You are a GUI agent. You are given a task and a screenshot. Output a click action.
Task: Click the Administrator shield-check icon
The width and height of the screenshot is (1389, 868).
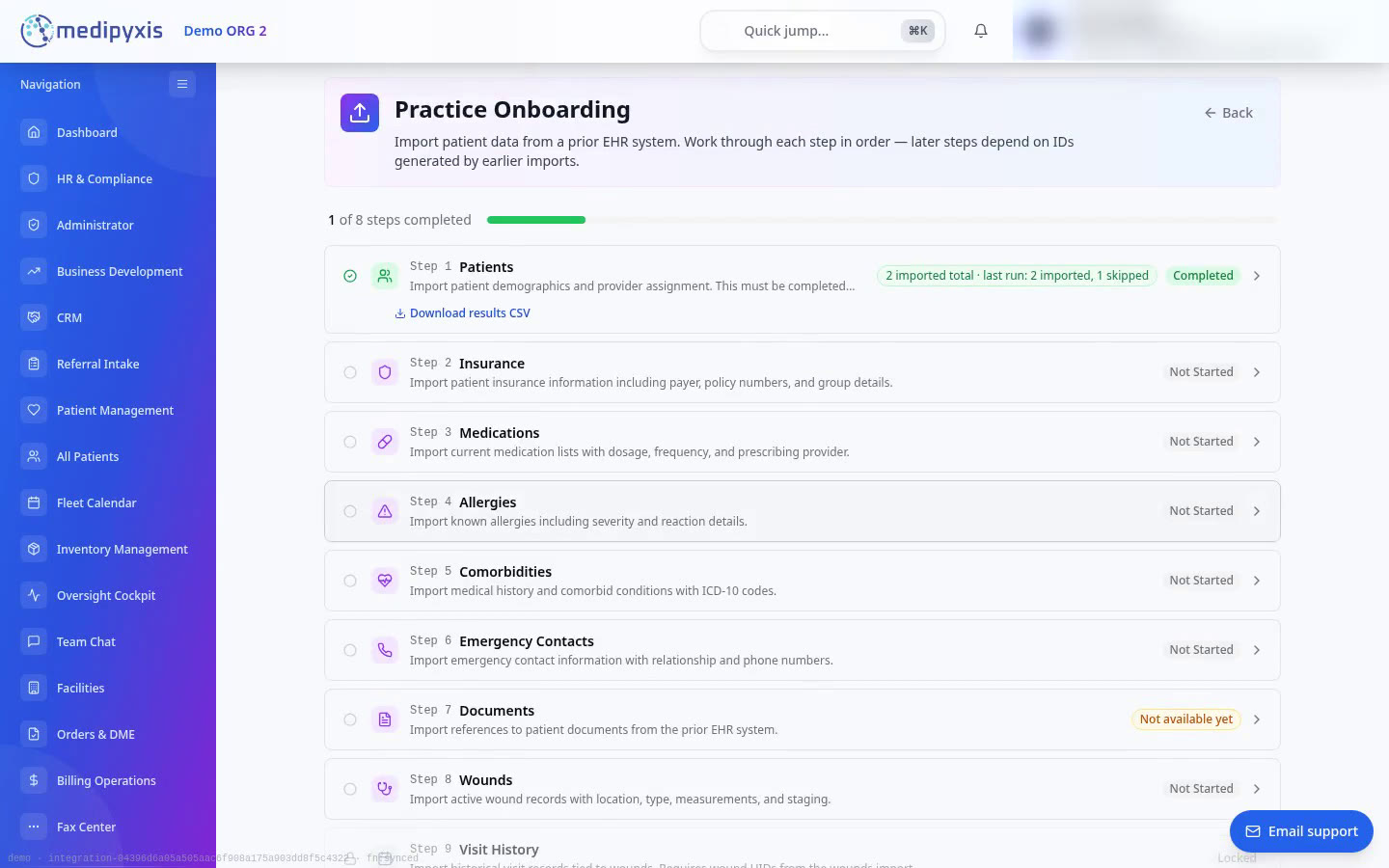point(34,225)
